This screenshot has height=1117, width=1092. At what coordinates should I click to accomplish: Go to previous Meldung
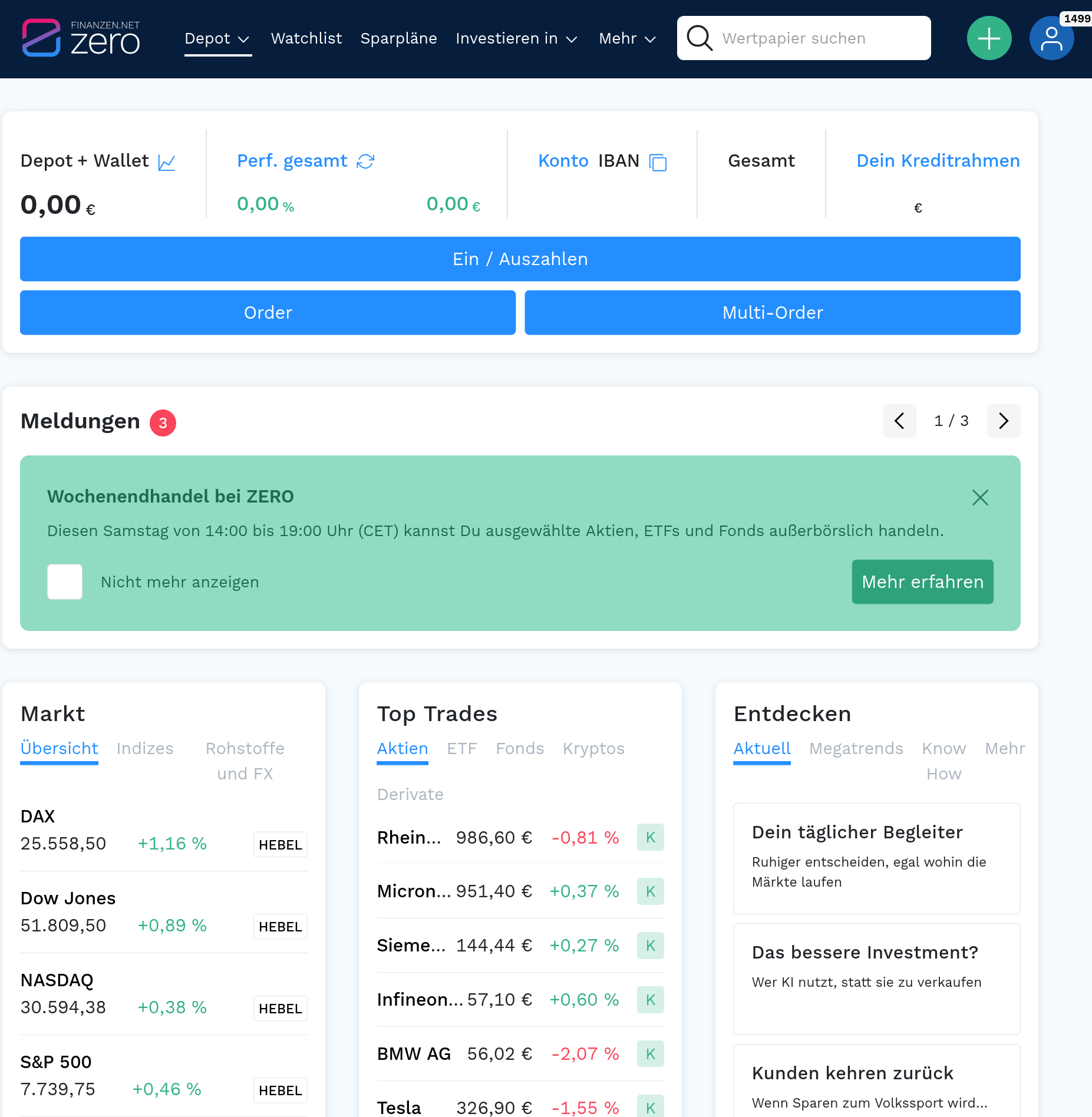pyautogui.click(x=899, y=421)
